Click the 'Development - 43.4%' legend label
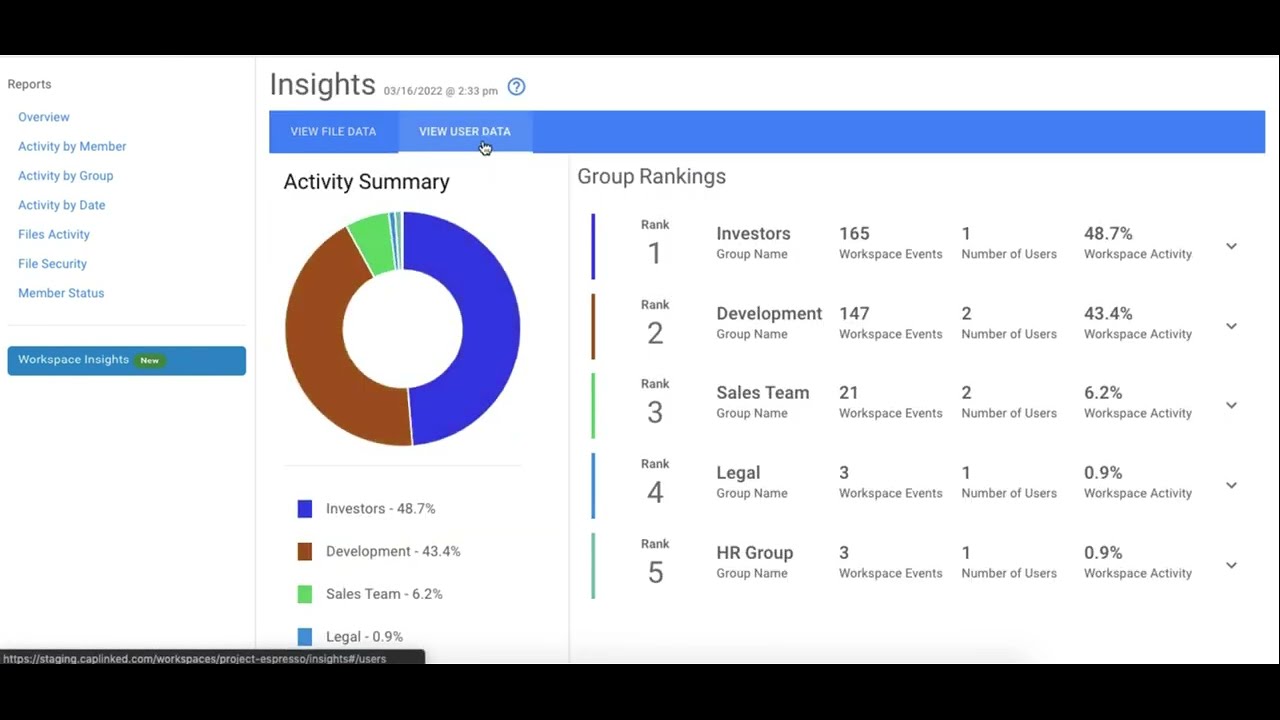The height and width of the screenshot is (720, 1280). click(x=393, y=552)
